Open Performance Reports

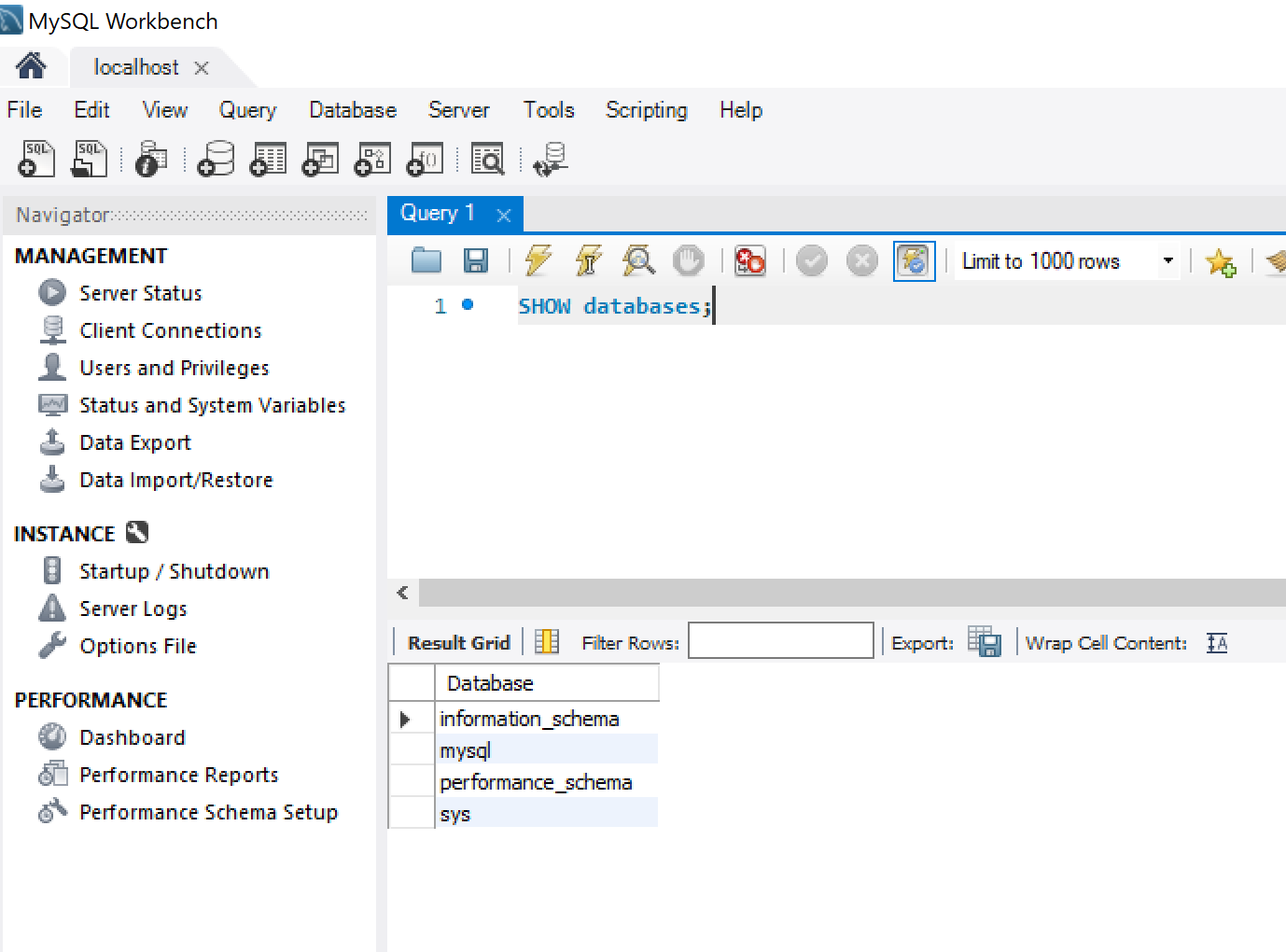179,775
